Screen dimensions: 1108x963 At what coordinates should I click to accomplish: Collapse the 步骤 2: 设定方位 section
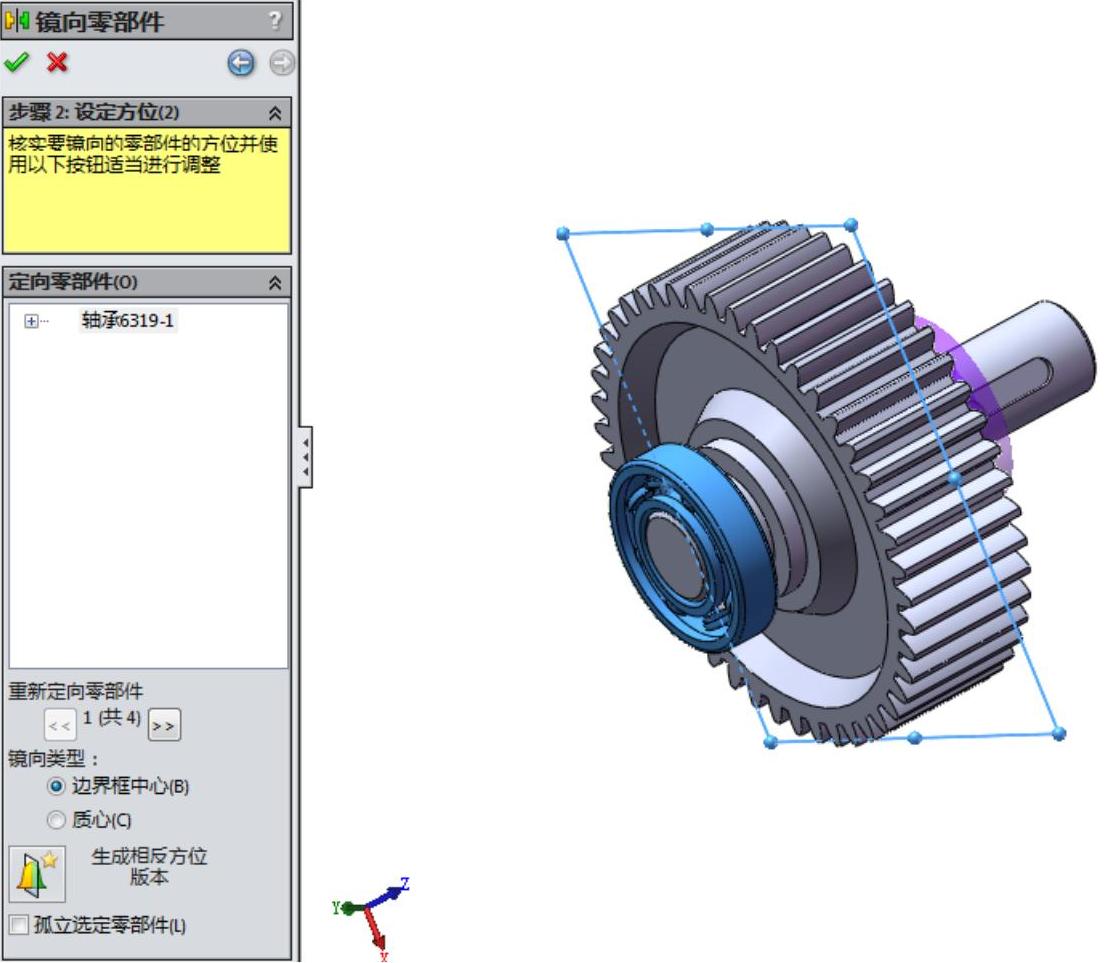pos(275,112)
